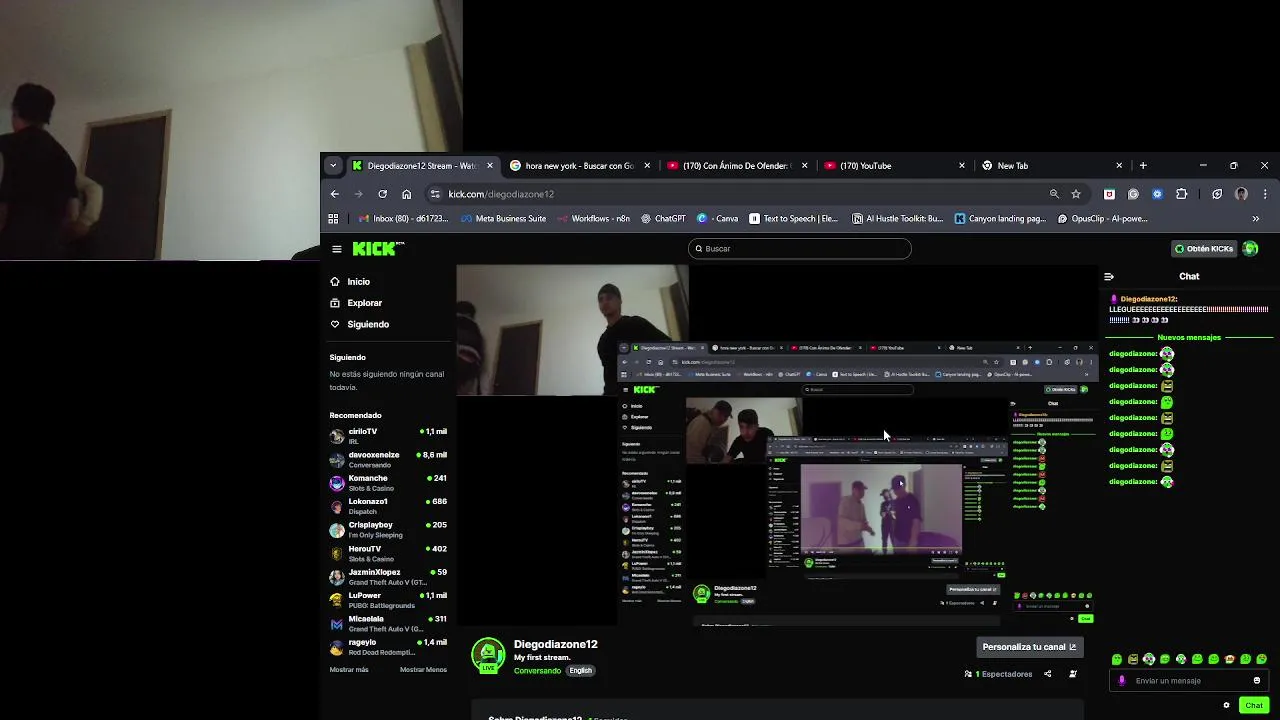Viewport: 1280px width, 720px height.
Task: Open the Chrome profile avatar
Action: [x=1241, y=194]
